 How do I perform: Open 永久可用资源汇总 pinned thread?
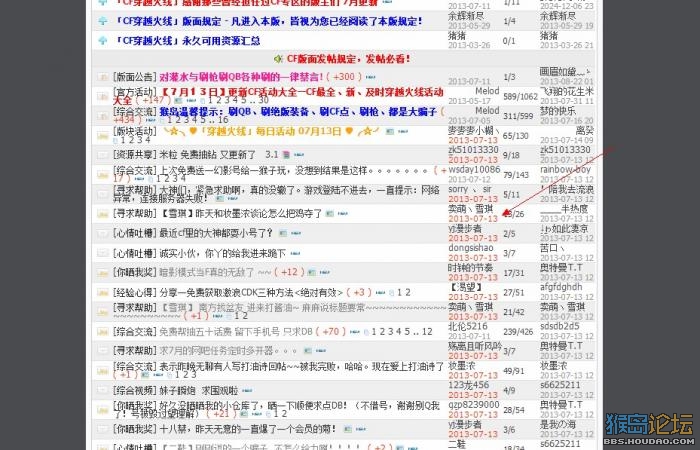tap(187, 41)
